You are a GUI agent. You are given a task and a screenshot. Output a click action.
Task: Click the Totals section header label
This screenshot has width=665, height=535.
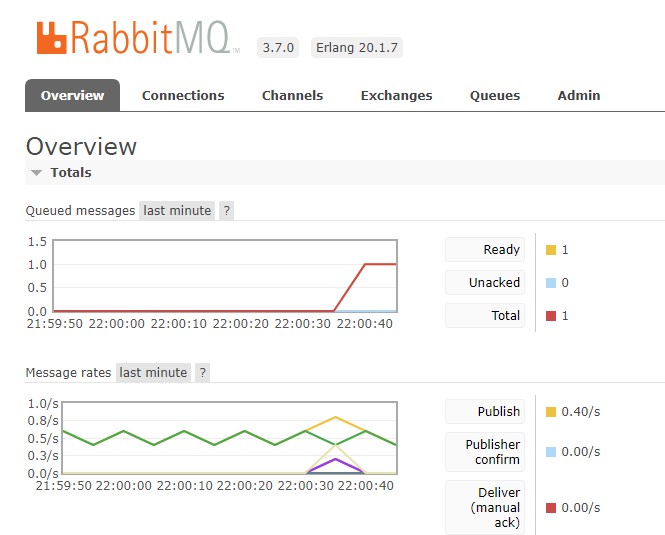coord(71,173)
